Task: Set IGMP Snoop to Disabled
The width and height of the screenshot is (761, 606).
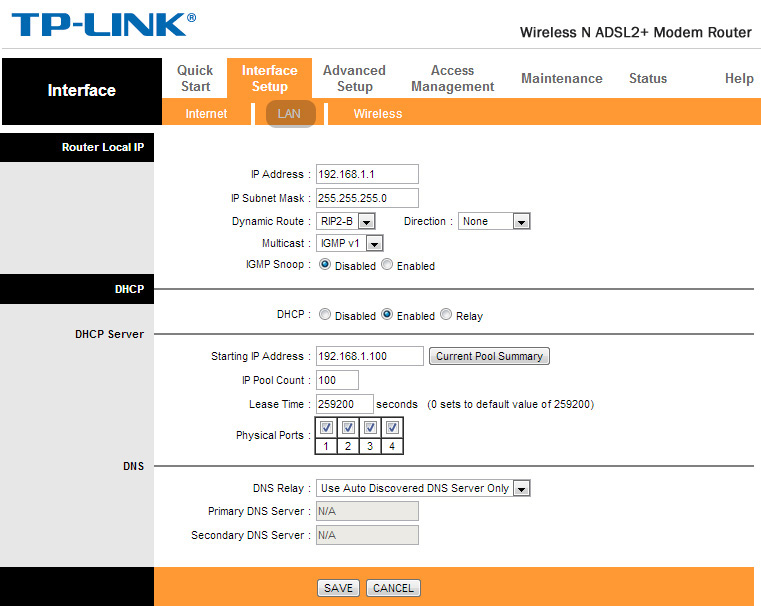Action: pos(325,264)
